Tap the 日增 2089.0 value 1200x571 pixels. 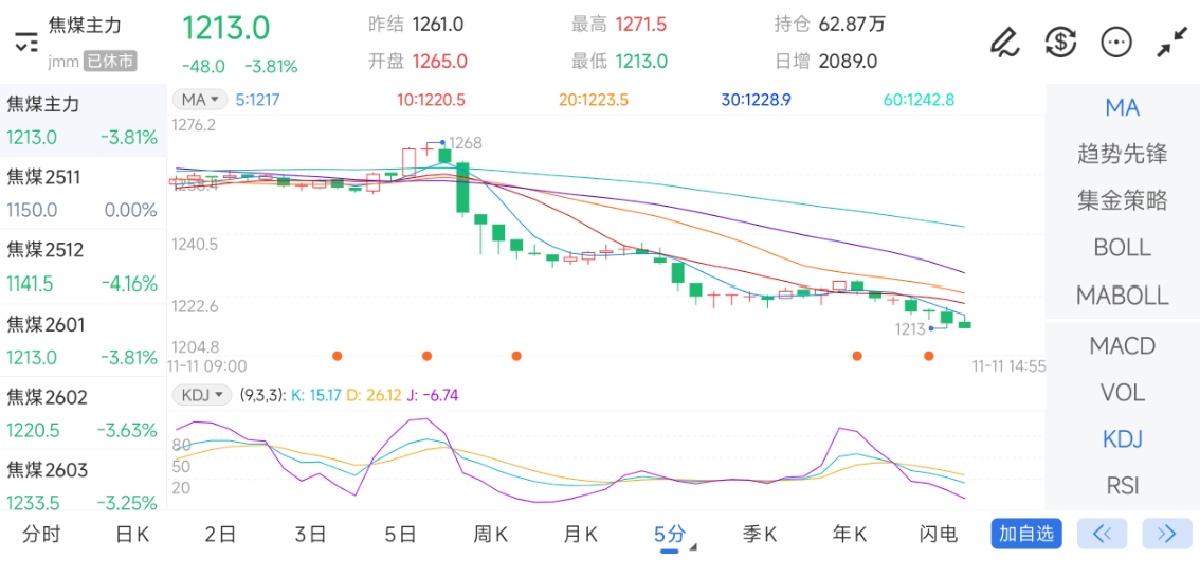[x=848, y=61]
